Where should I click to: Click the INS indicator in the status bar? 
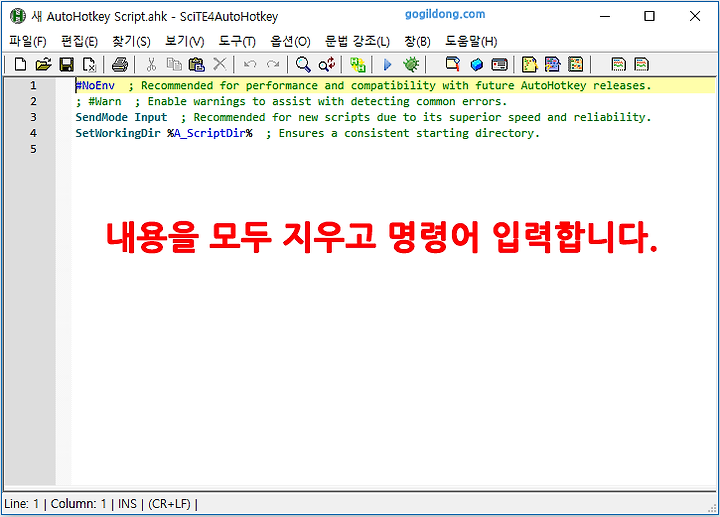[x=127, y=504]
